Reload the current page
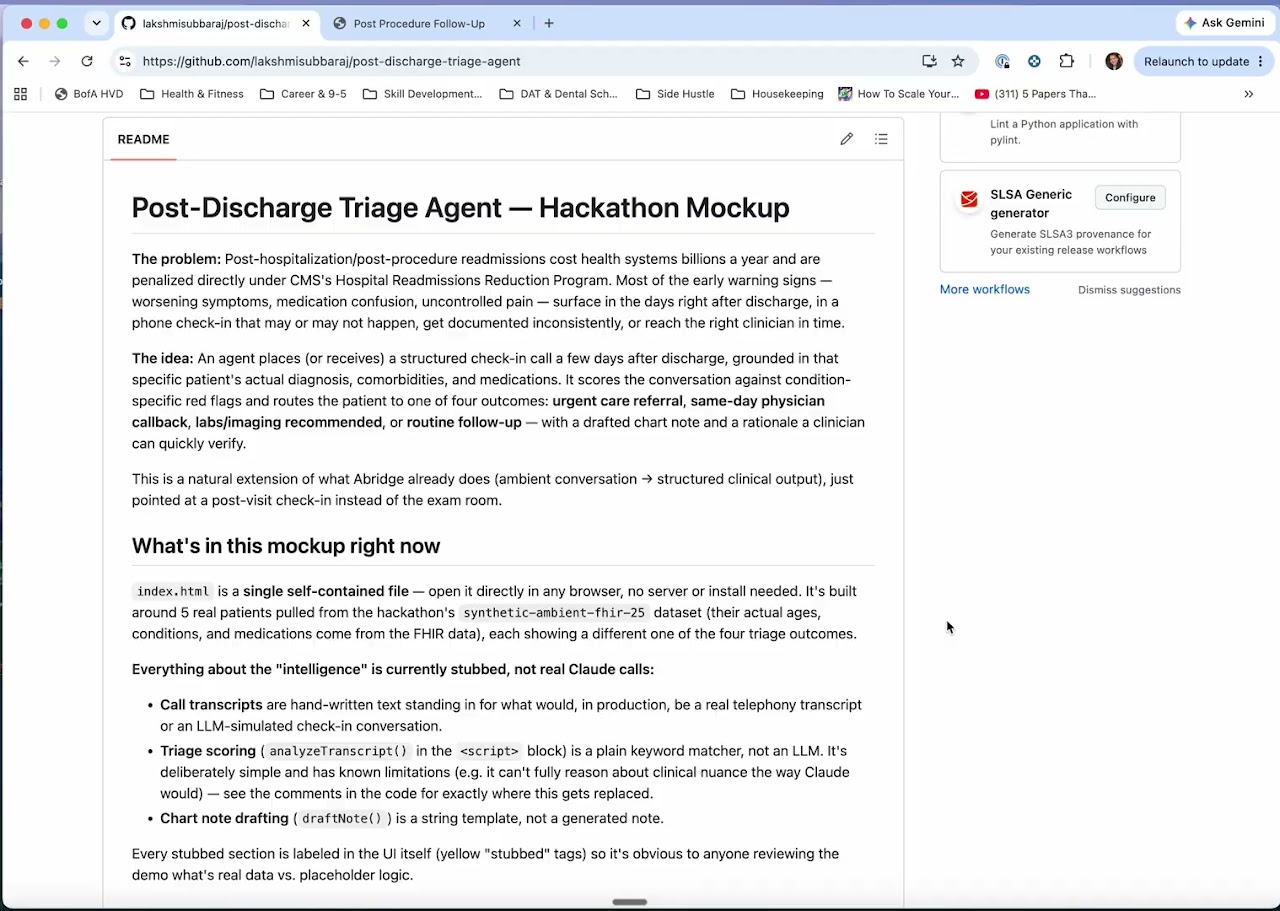The image size is (1280, 911). click(x=87, y=61)
